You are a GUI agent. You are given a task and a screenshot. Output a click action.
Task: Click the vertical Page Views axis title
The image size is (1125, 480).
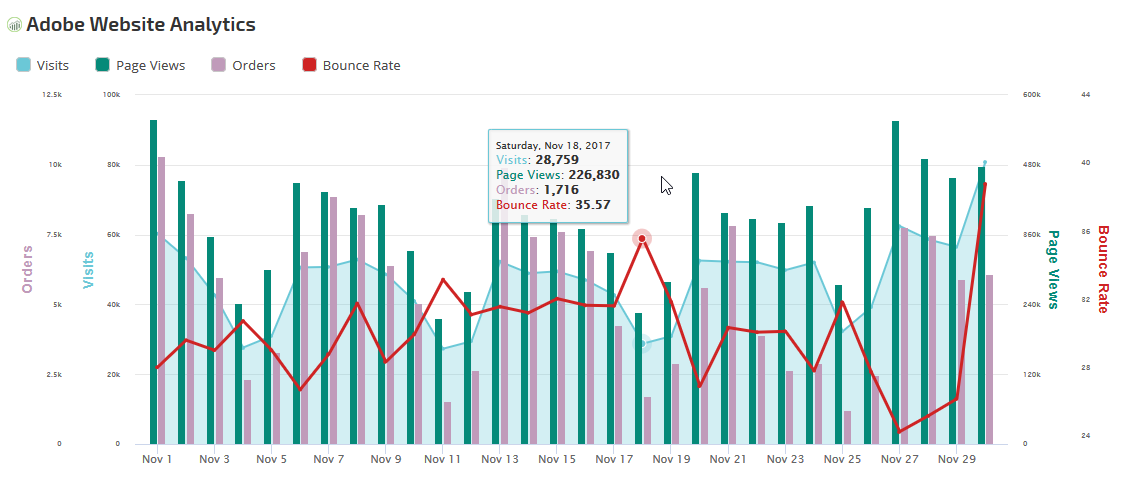1053,269
